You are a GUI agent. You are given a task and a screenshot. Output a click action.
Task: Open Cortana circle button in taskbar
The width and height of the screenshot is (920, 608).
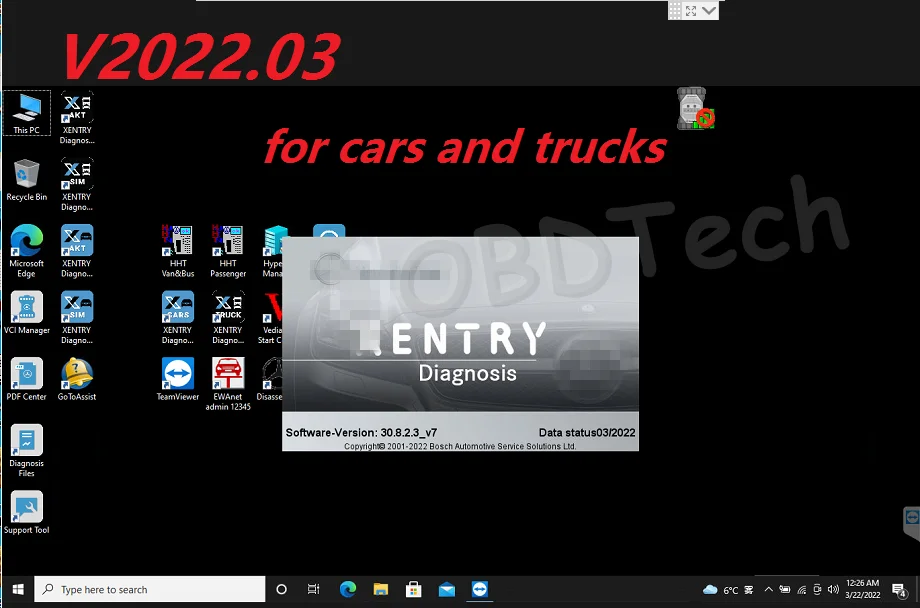pyautogui.click(x=282, y=589)
